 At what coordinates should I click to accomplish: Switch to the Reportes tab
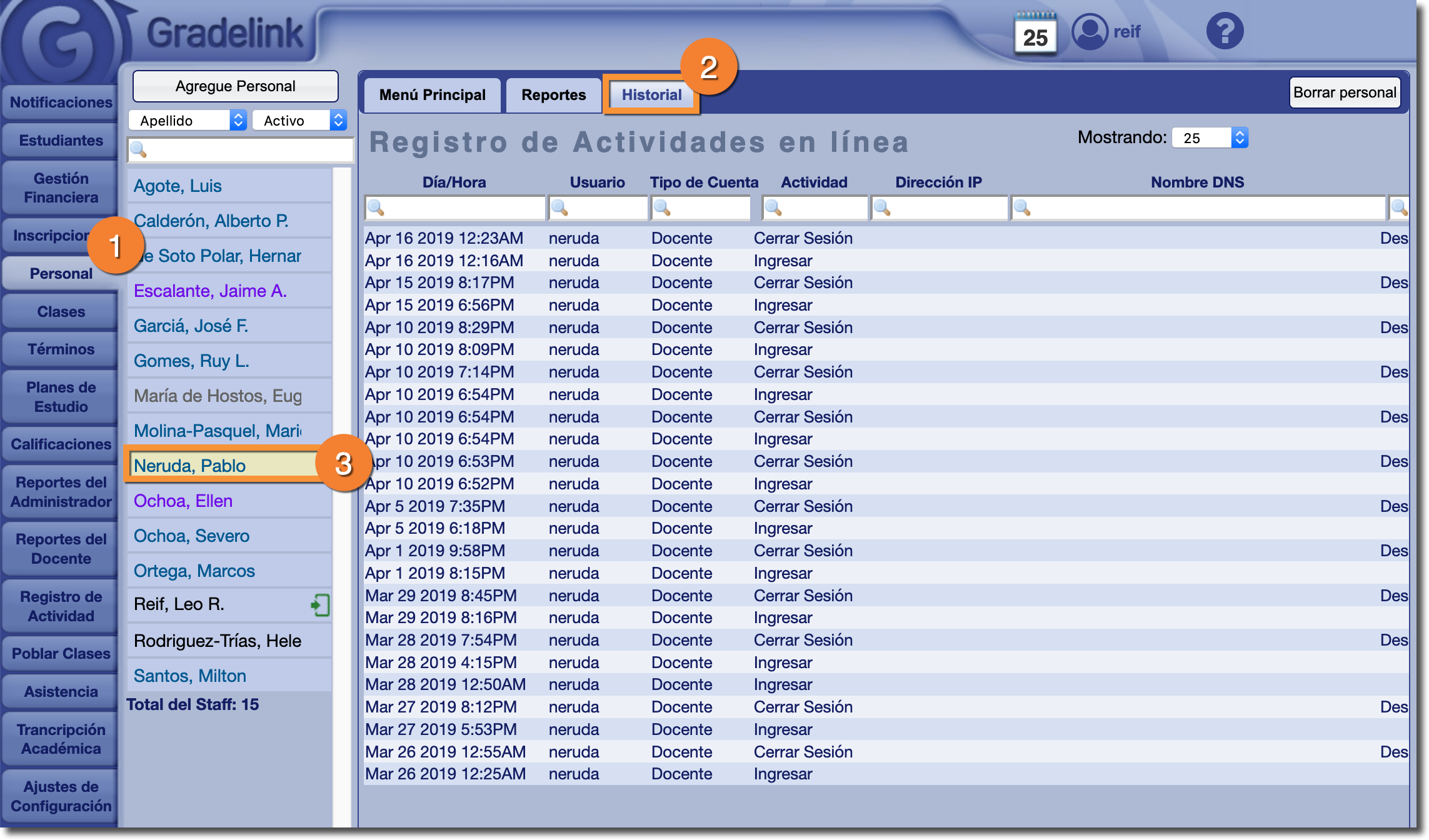tap(553, 95)
